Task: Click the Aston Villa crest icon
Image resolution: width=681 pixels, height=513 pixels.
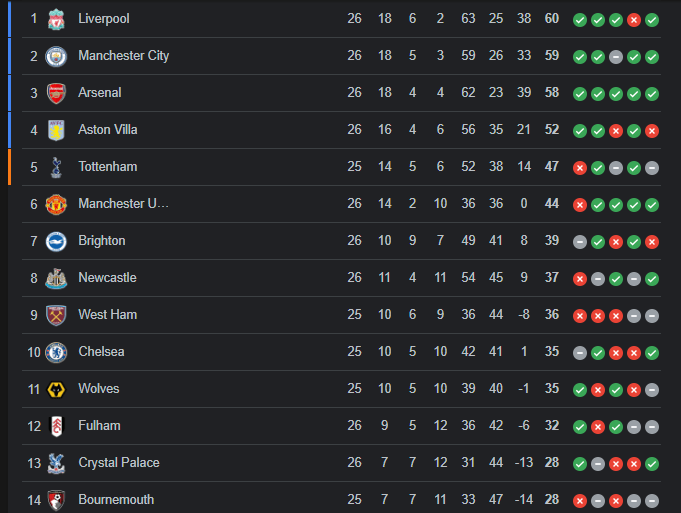Action: point(56,130)
